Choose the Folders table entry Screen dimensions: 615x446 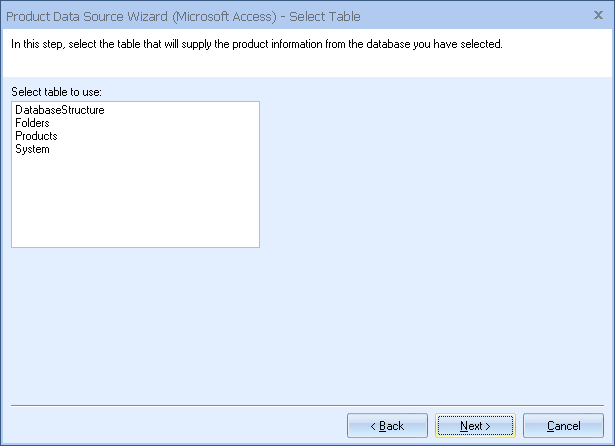(35, 123)
